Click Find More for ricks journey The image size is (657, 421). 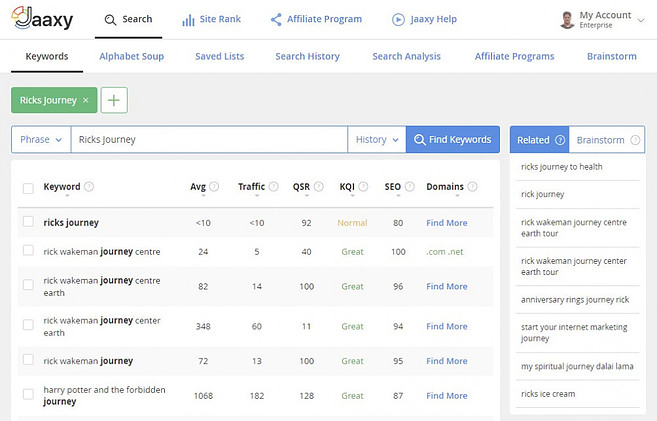[447, 223]
